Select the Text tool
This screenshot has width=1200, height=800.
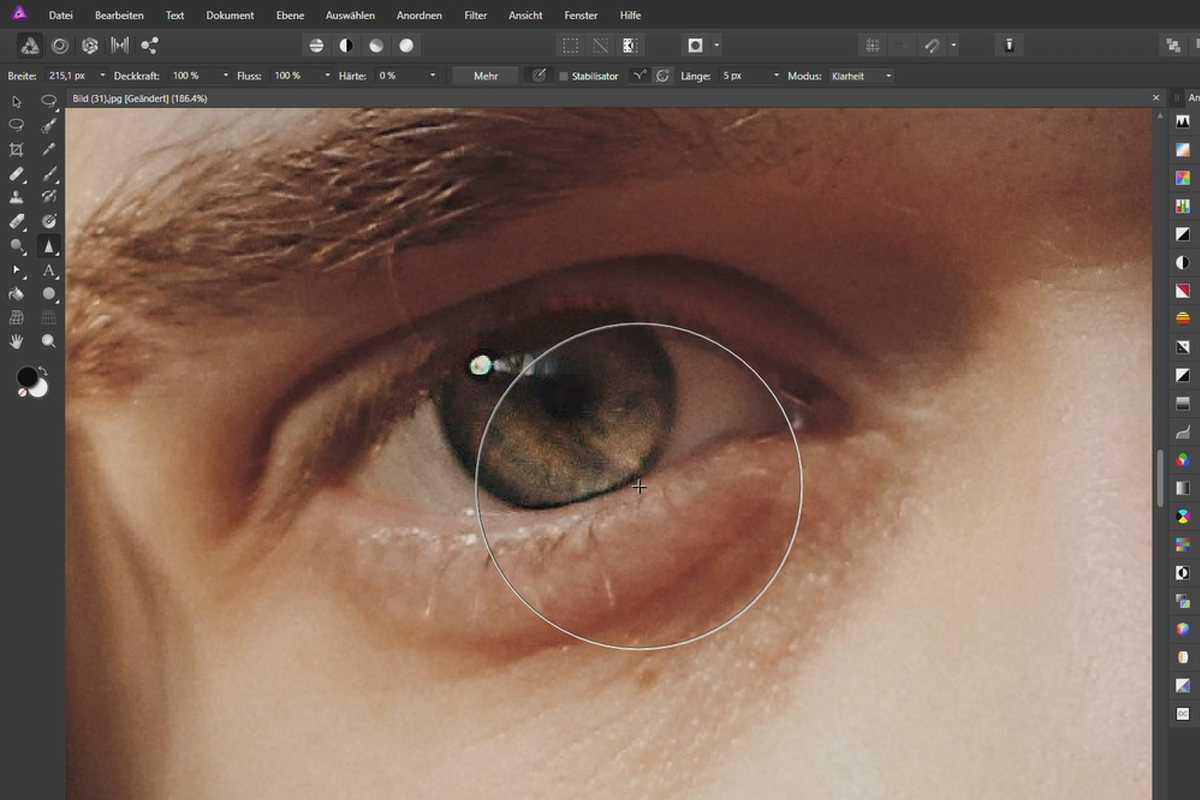pyautogui.click(x=48, y=270)
